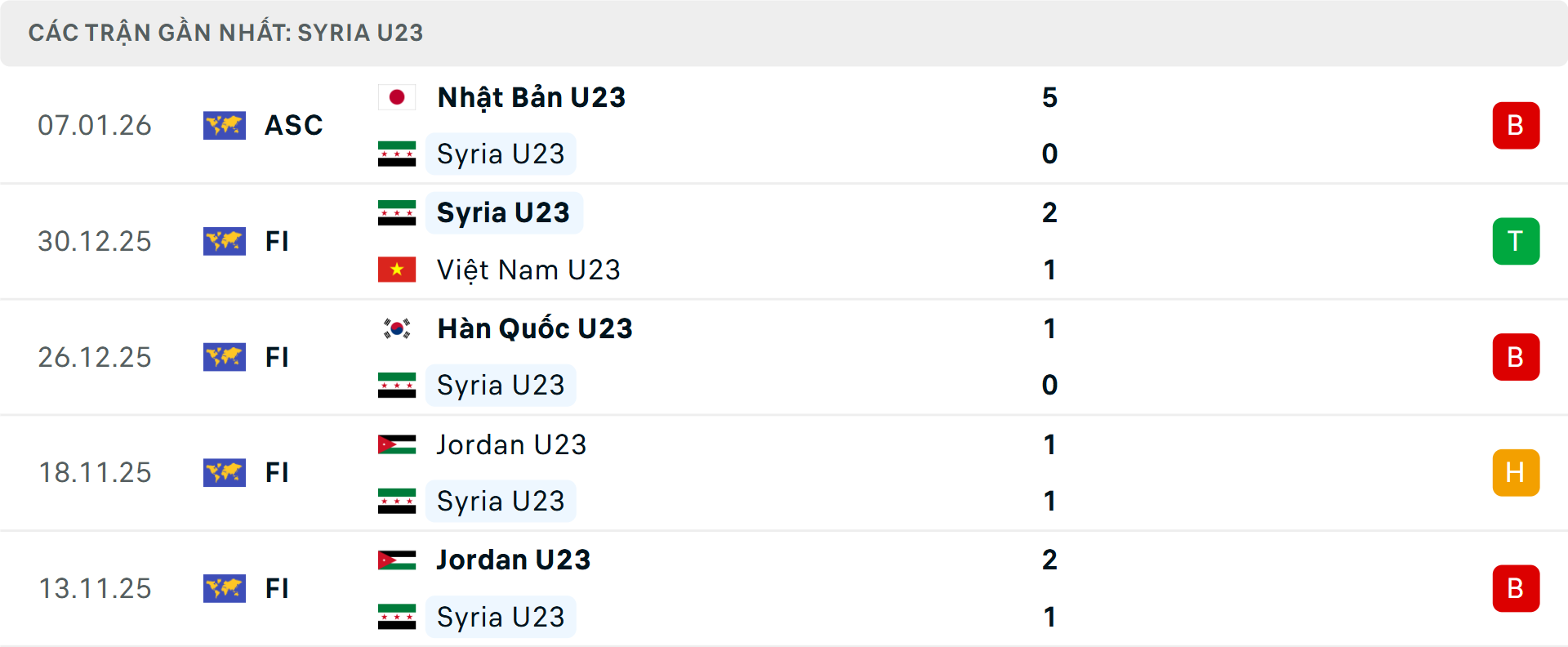Image resolution: width=1568 pixels, height=647 pixels.
Task: Open the Nhật Bản U23 team link
Action: coord(532,97)
